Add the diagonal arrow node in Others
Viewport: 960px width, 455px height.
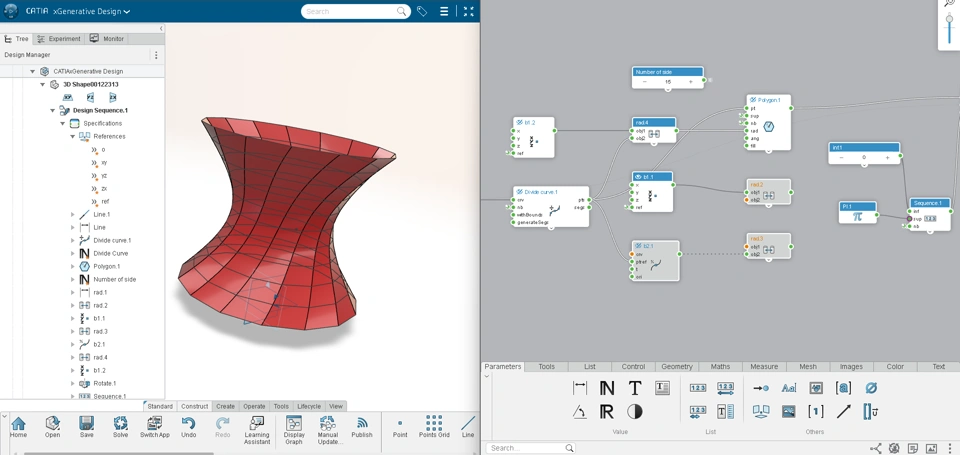pos(843,412)
